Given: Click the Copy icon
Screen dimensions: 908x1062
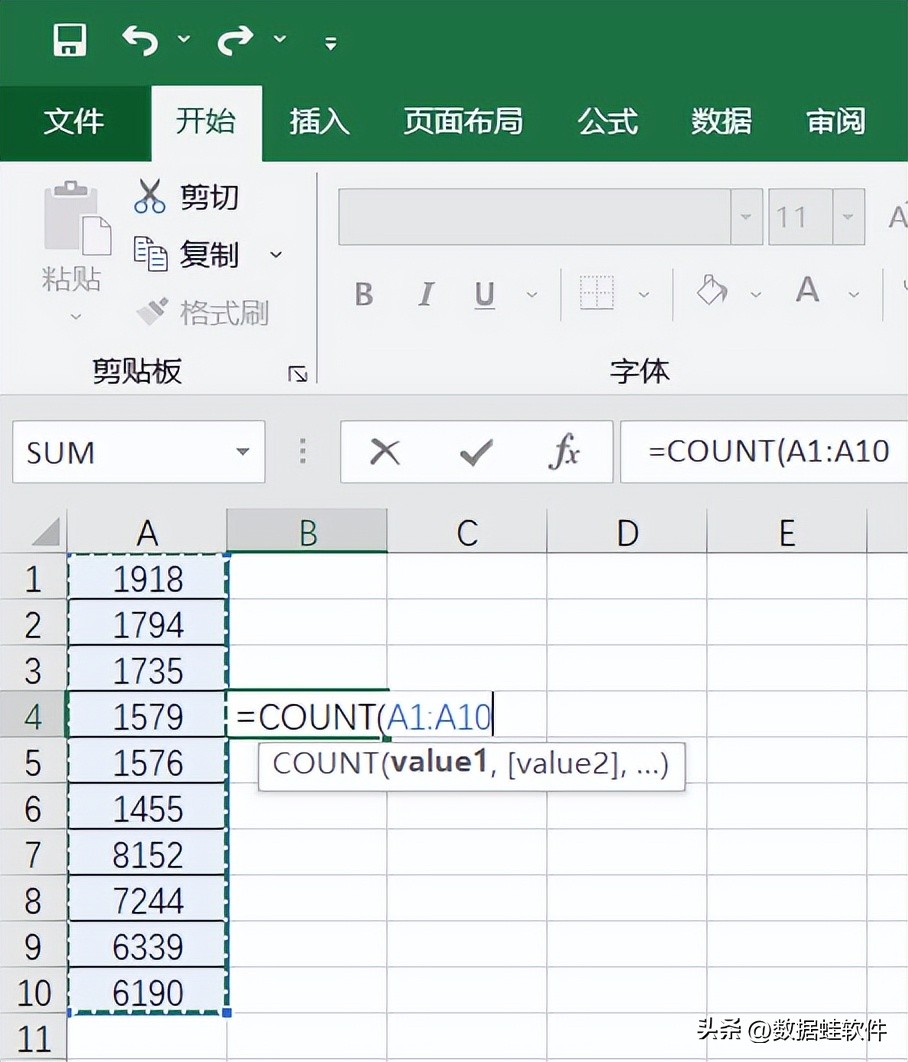Looking at the screenshot, I should [x=150, y=254].
